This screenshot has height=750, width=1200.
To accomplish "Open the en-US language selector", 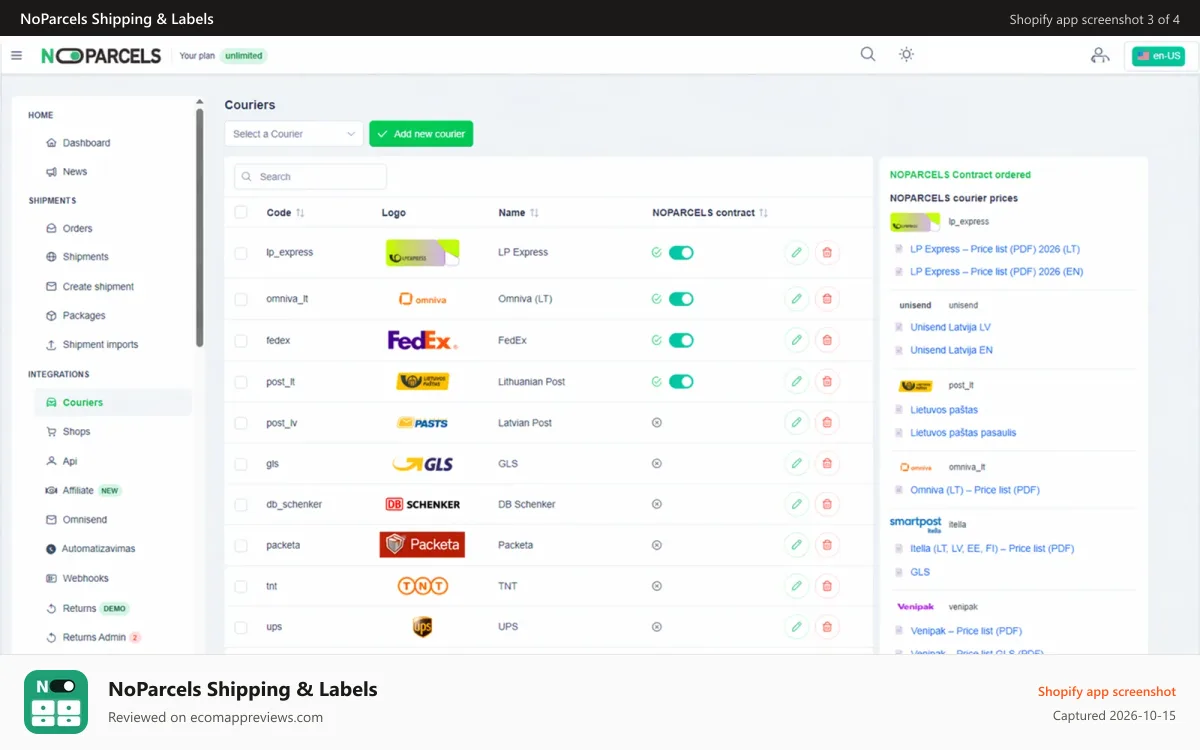I will click(x=1158, y=56).
